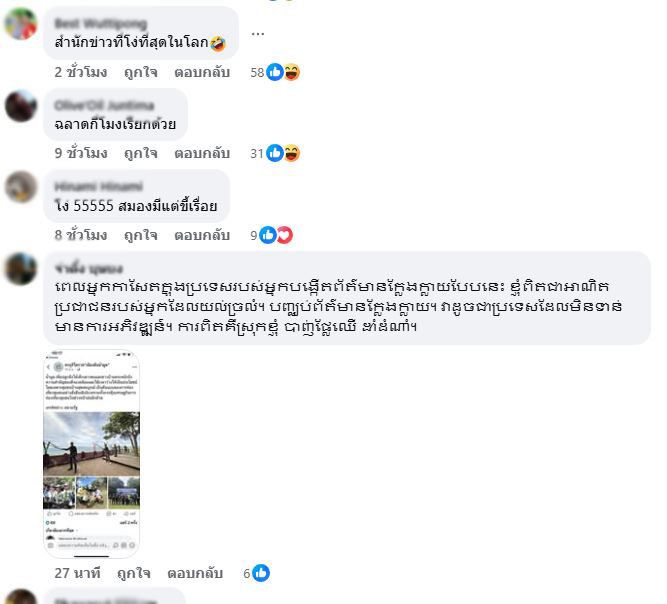Reply to the comment posted 9 ชั่วโมง ago

point(202,153)
